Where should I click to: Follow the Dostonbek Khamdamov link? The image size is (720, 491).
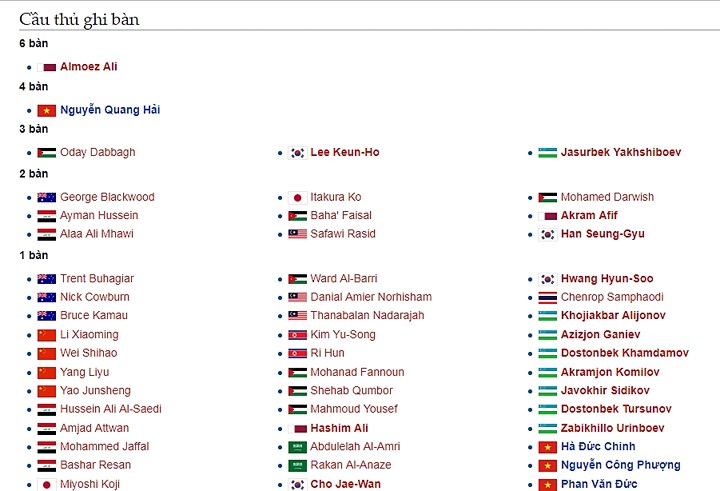[x=624, y=353]
